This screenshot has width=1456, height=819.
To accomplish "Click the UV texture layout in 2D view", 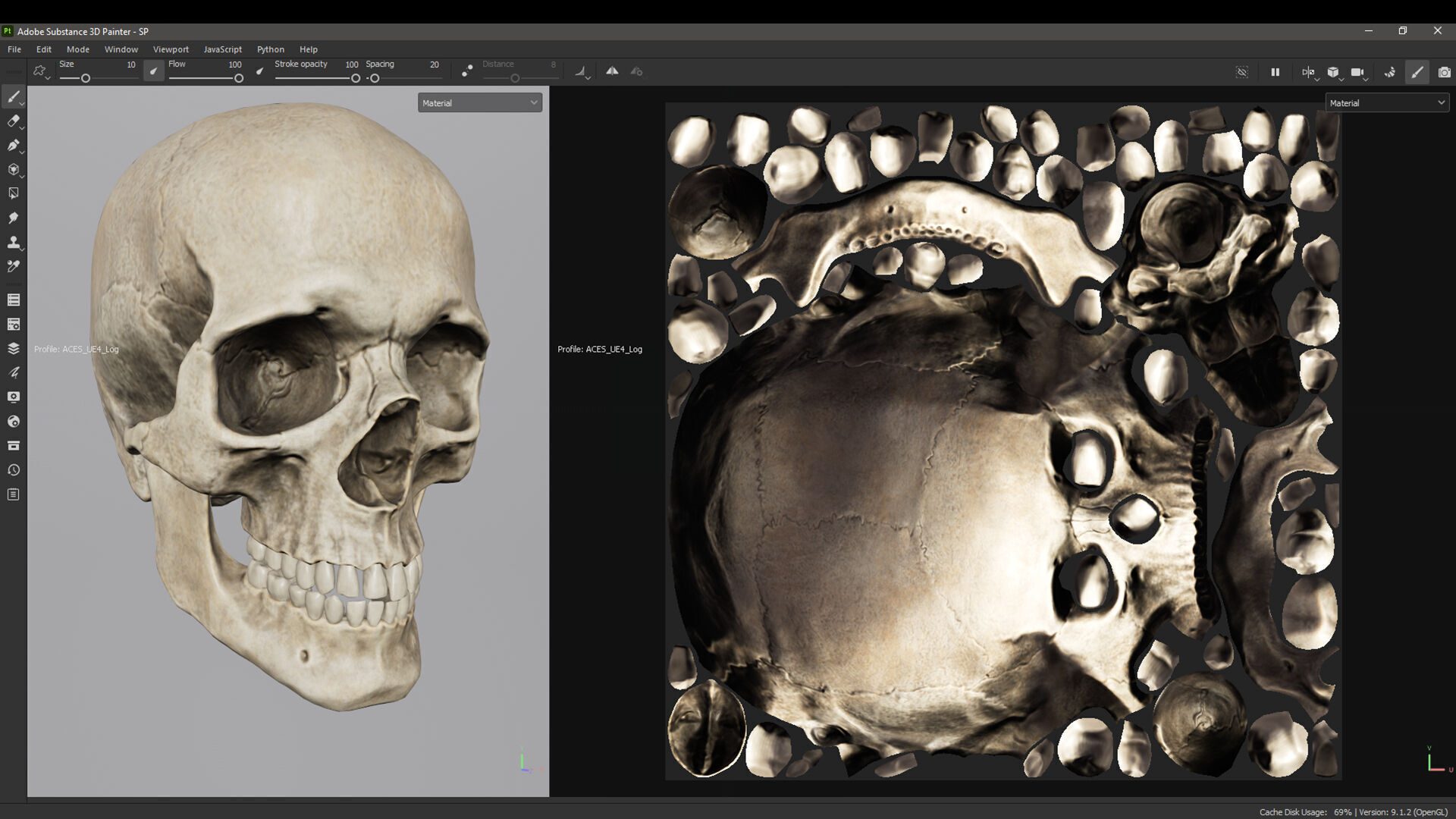I will pyautogui.click(x=1003, y=441).
